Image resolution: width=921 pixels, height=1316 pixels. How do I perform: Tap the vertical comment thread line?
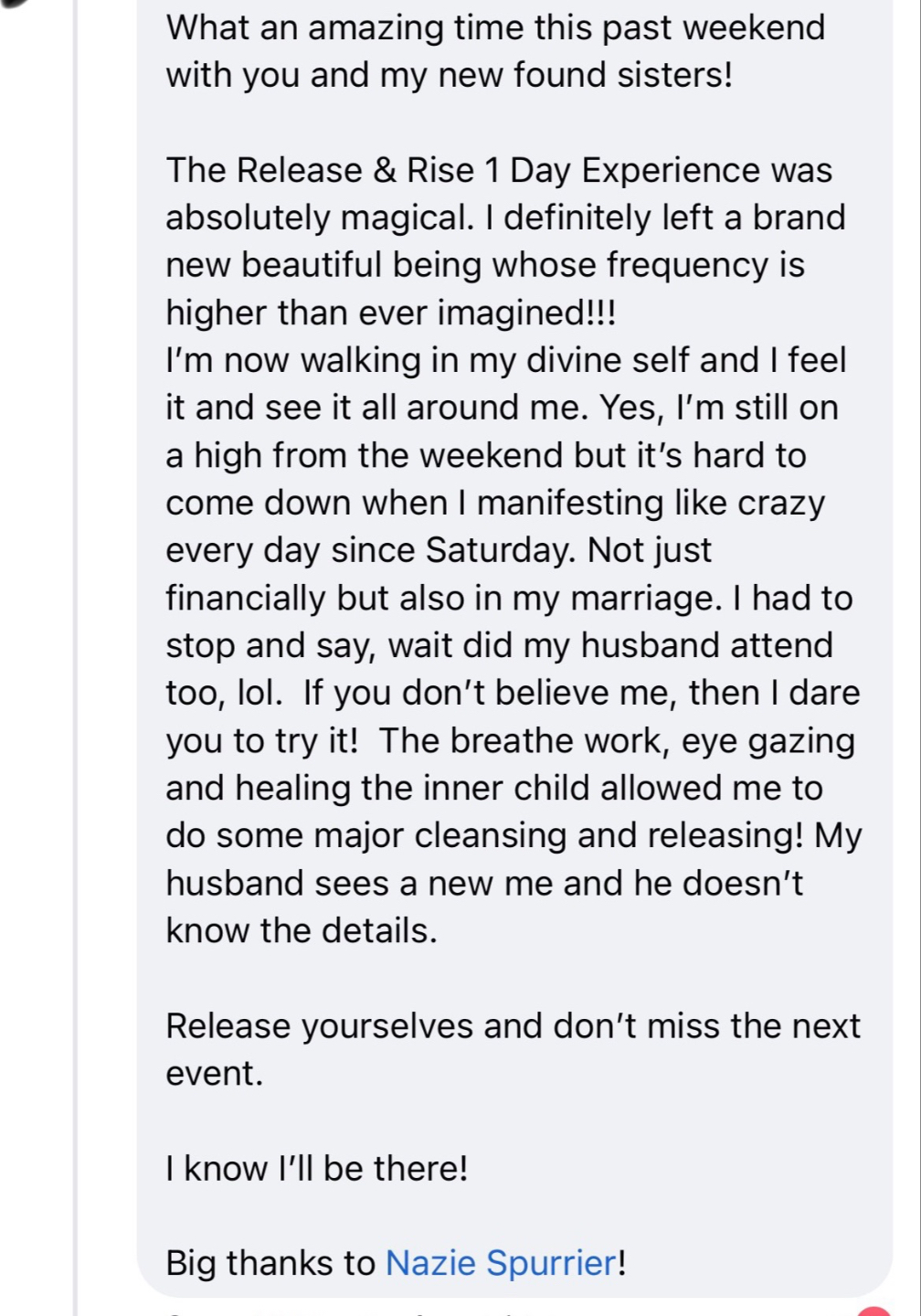click(x=77, y=658)
